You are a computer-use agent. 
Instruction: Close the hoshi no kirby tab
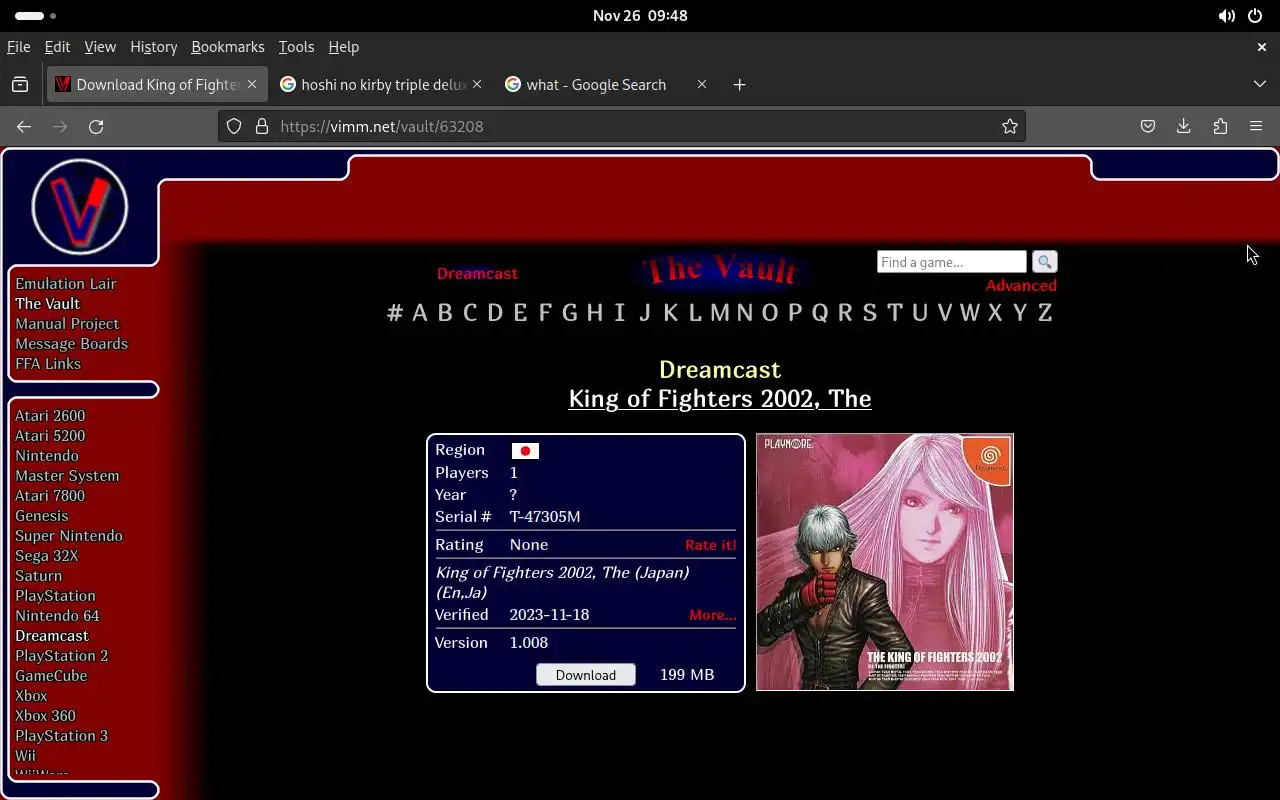coord(477,85)
